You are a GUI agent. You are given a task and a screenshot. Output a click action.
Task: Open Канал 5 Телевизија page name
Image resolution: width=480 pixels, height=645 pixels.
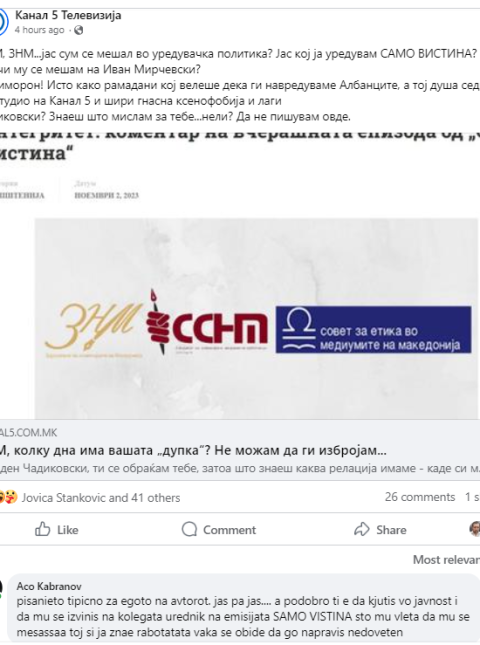68,16
